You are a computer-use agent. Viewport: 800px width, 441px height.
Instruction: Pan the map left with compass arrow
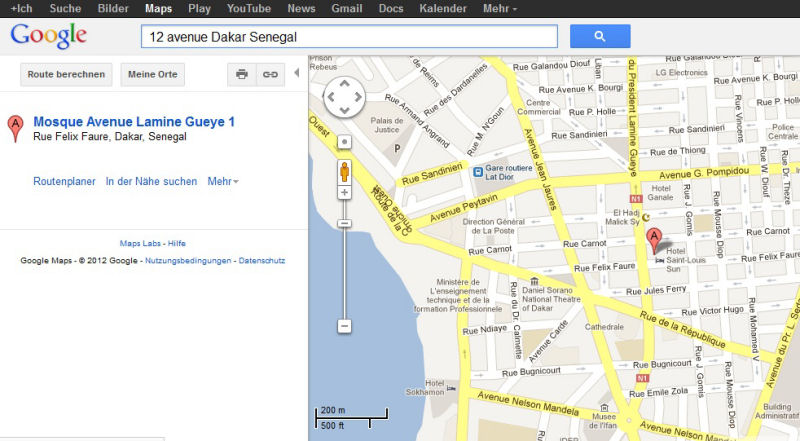(331, 97)
